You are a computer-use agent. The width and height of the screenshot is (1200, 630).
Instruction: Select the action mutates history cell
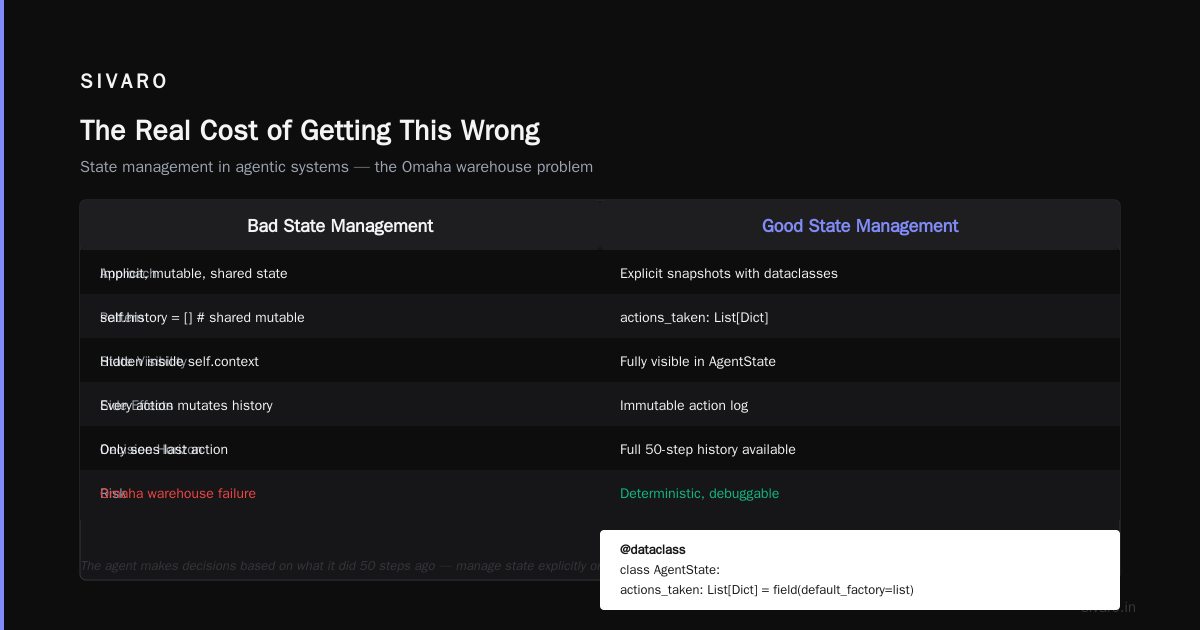point(186,405)
